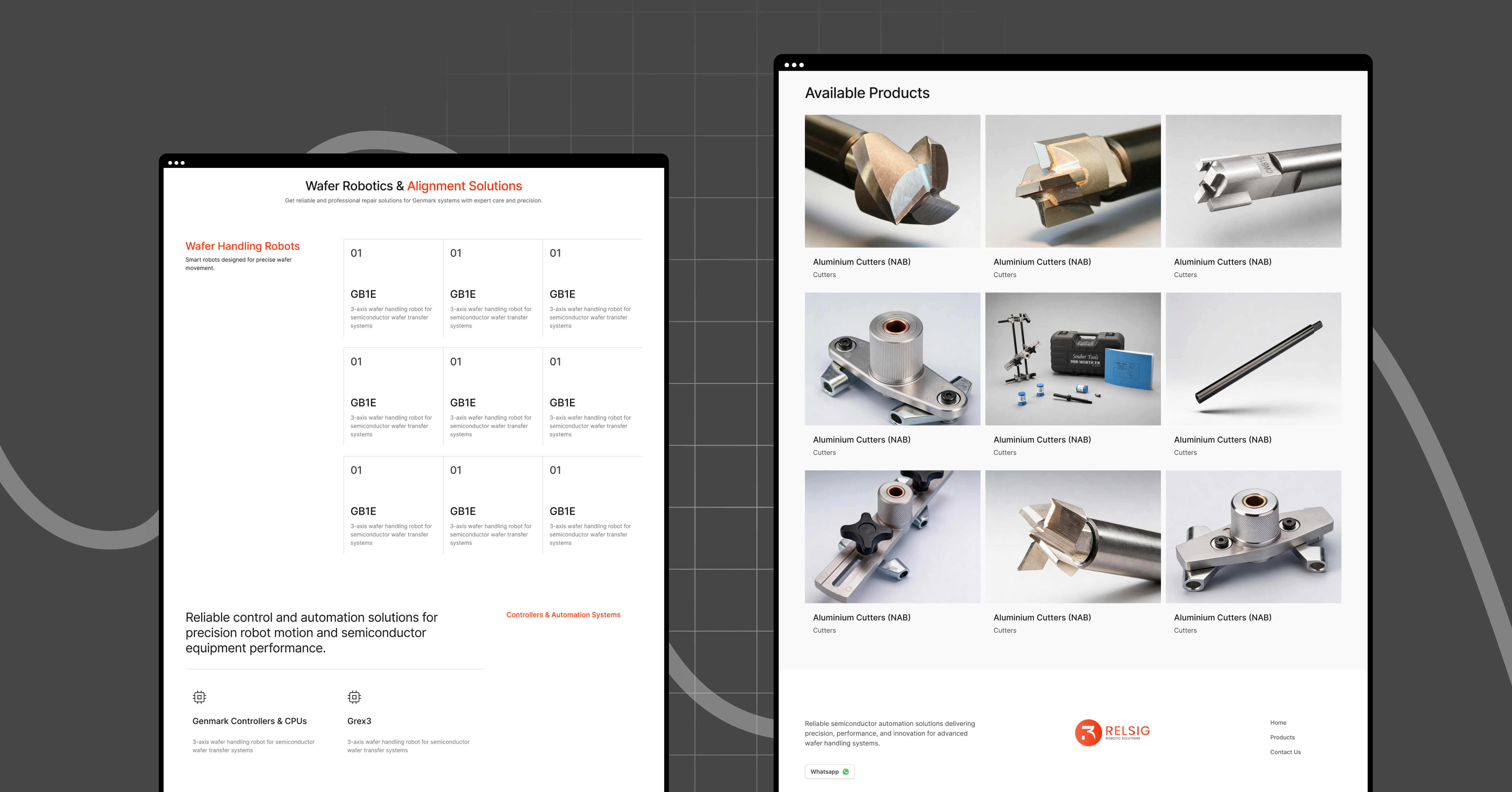Click the chip icon above Genmark Controllers & CPUs
This screenshot has height=792, width=1512.
click(x=199, y=697)
